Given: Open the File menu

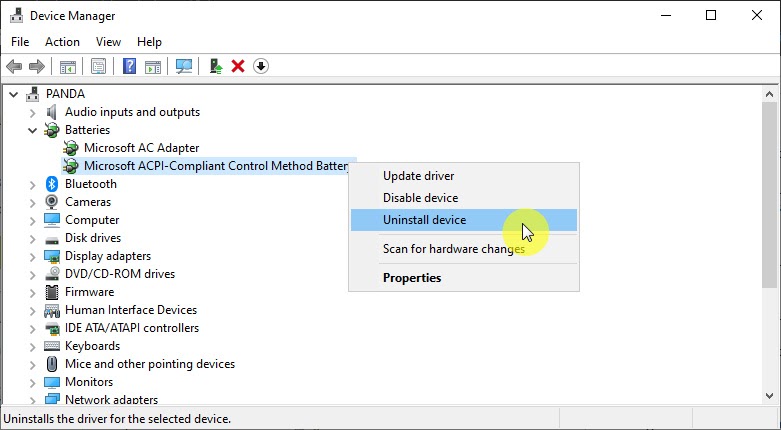Looking at the screenshot, I should tap(20, 42).
